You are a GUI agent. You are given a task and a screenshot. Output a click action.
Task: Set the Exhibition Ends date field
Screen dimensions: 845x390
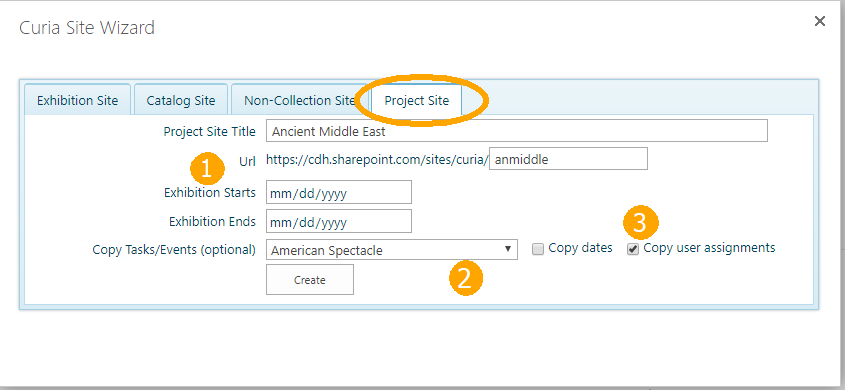[x=339, y=221]
